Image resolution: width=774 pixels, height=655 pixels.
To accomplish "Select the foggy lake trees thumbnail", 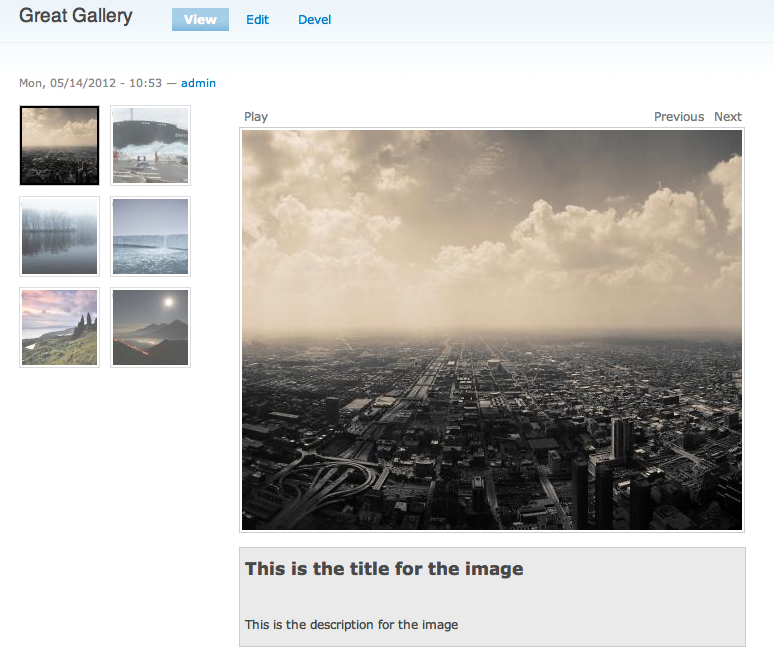I will pyautogui.click(x=59, y=236).
